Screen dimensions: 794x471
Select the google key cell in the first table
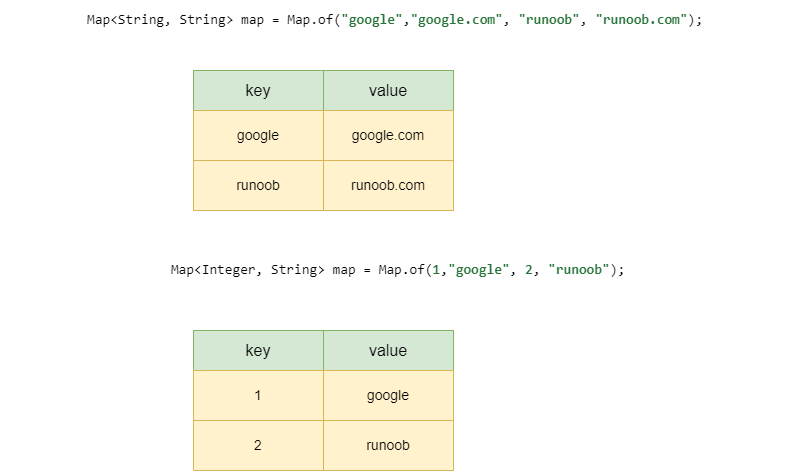point(258,135)
